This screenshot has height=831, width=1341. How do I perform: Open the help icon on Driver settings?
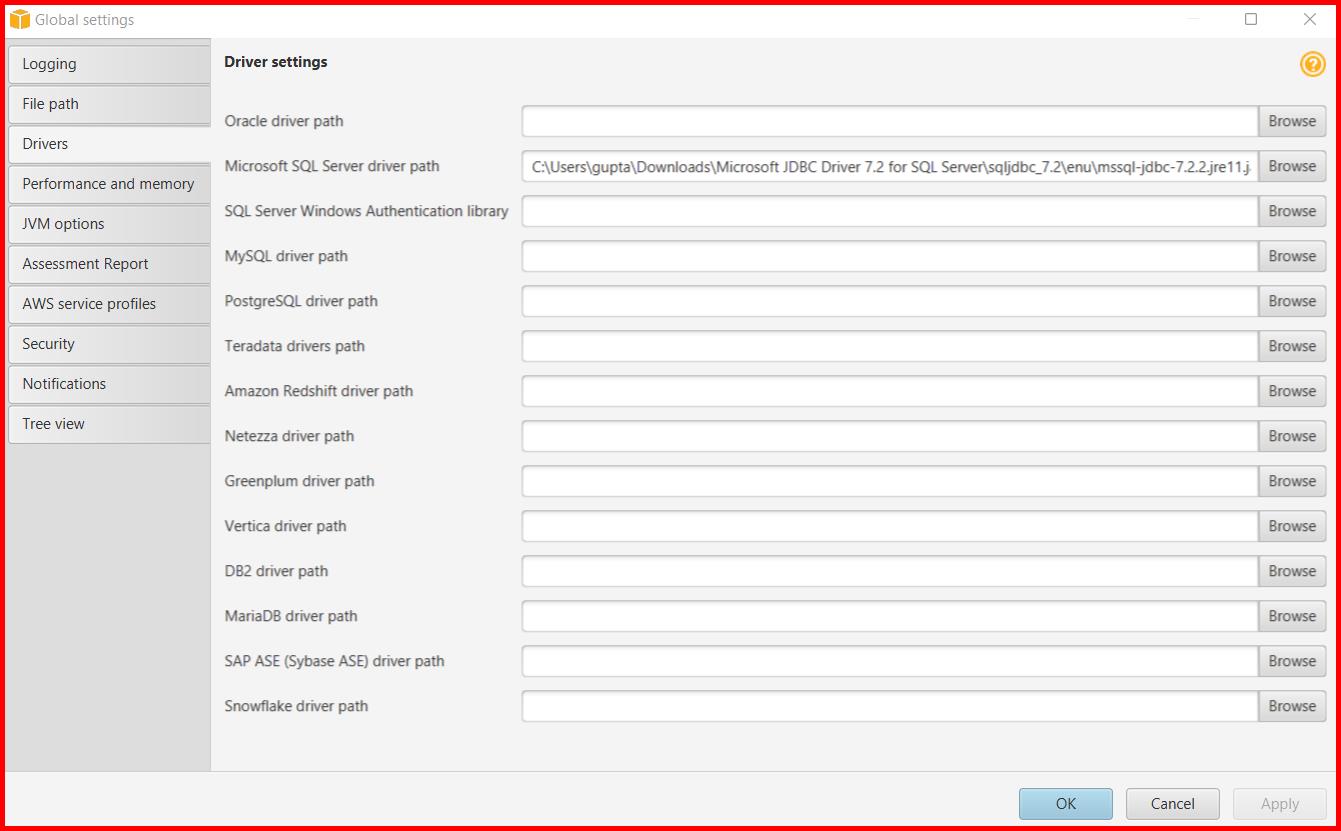click(1312, 63)
